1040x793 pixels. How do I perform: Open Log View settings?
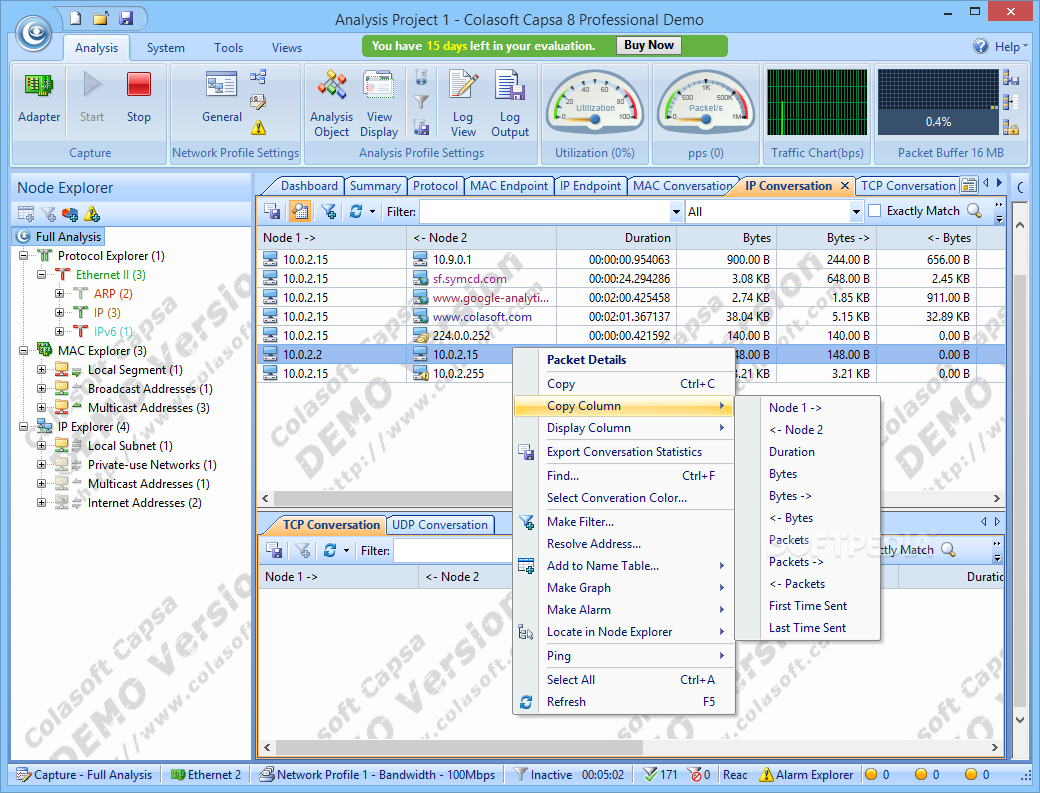463,103
